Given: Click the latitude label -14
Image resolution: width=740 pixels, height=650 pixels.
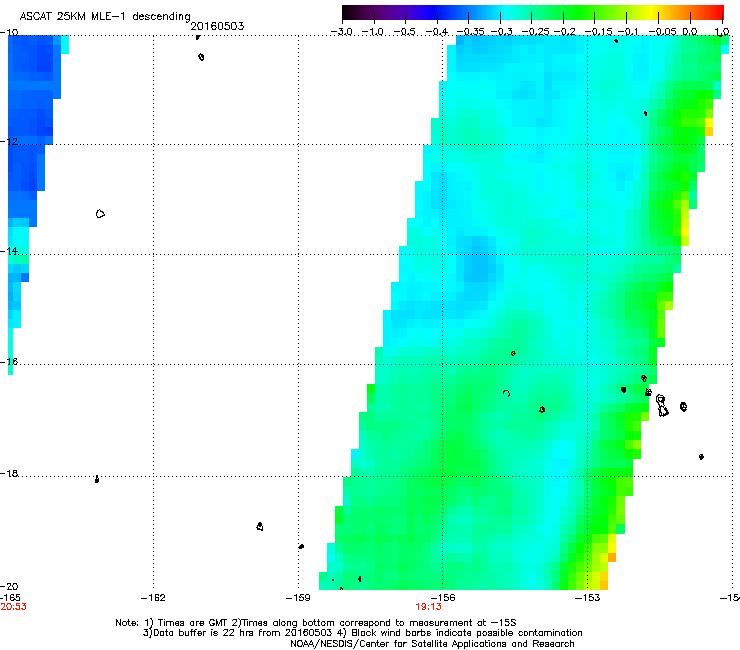Looking at the screenshot, I should 9,251.
